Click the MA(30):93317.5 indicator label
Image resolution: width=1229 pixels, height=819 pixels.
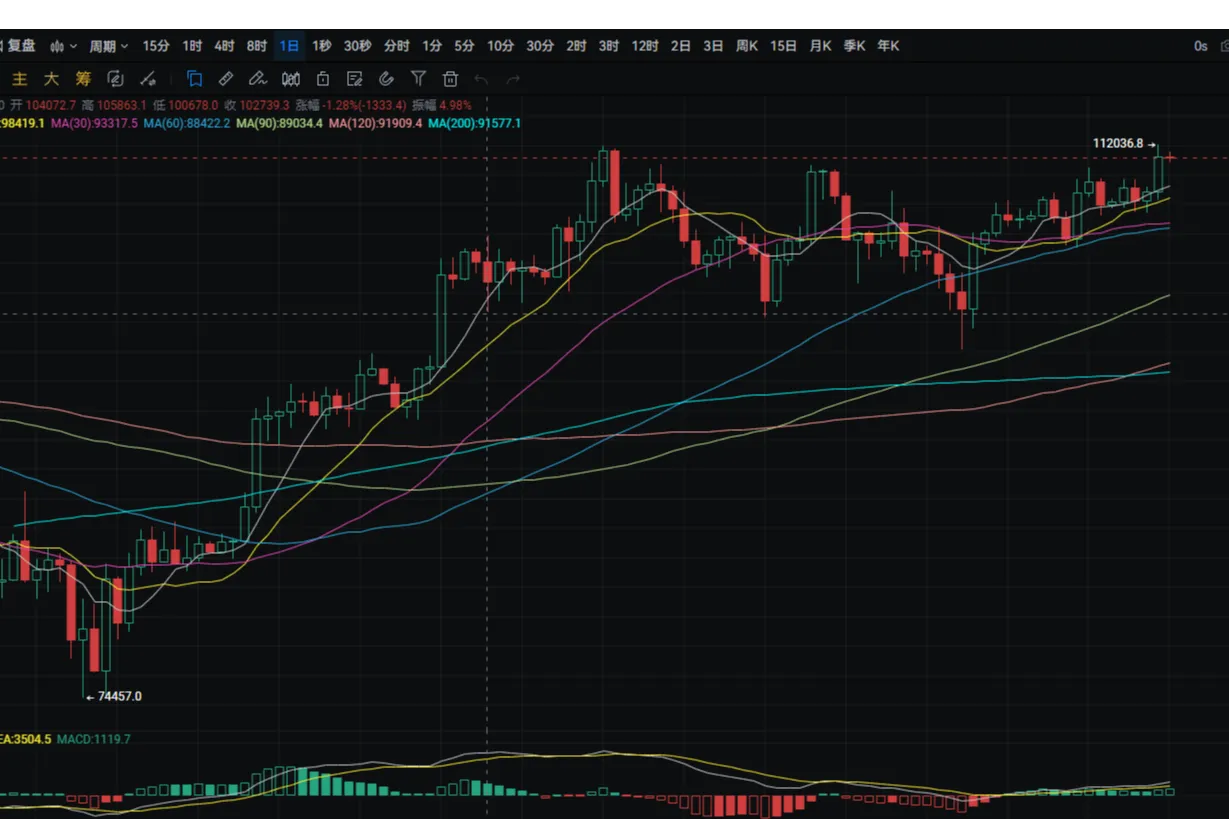94,124
